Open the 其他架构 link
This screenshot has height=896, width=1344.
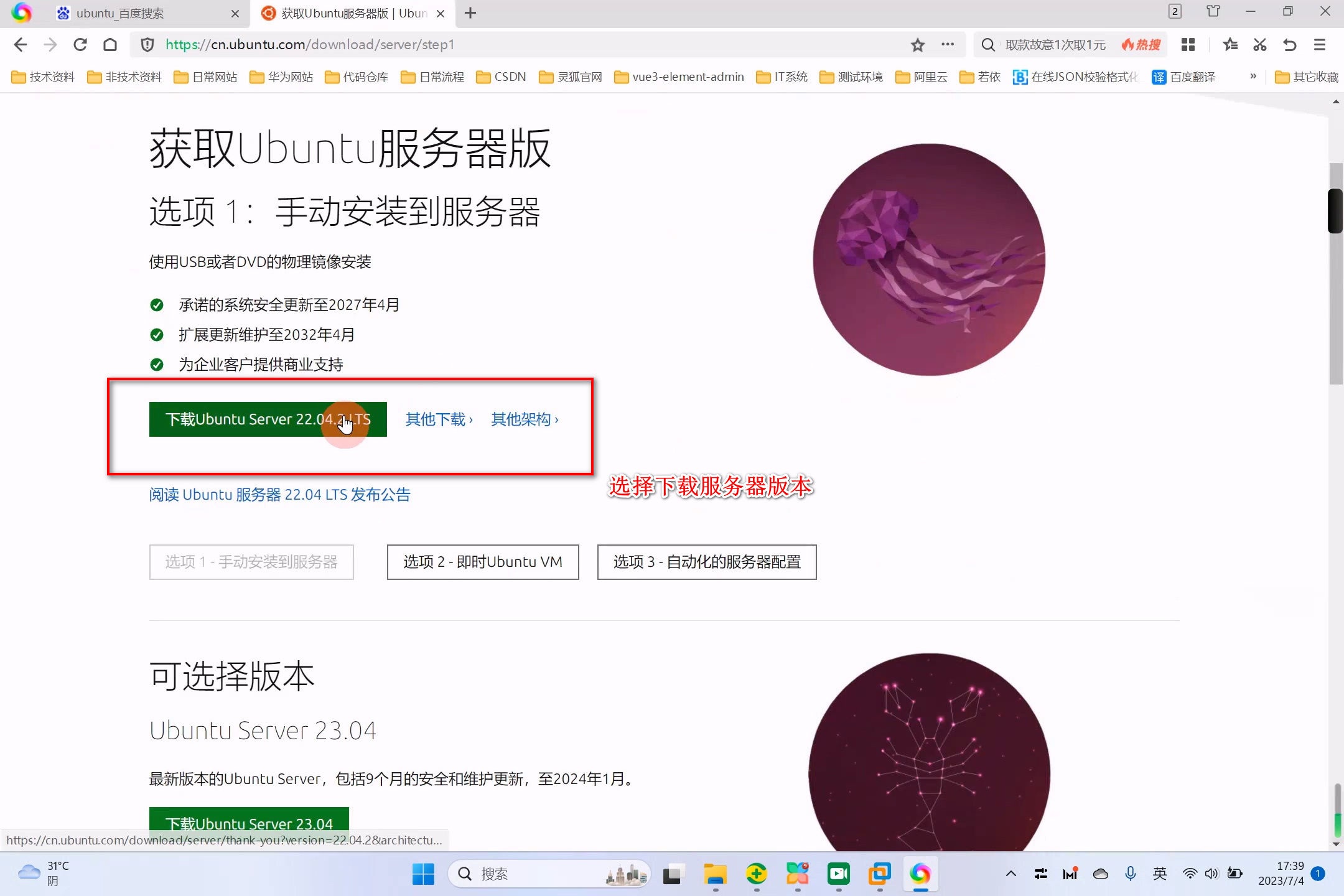click(x=525, y=419)
